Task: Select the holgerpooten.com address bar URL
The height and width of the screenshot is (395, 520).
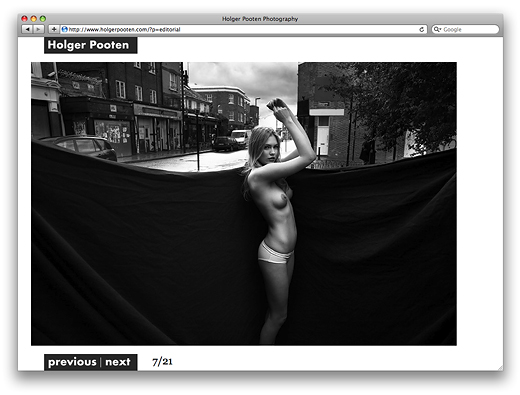Action: pos(124,30)
